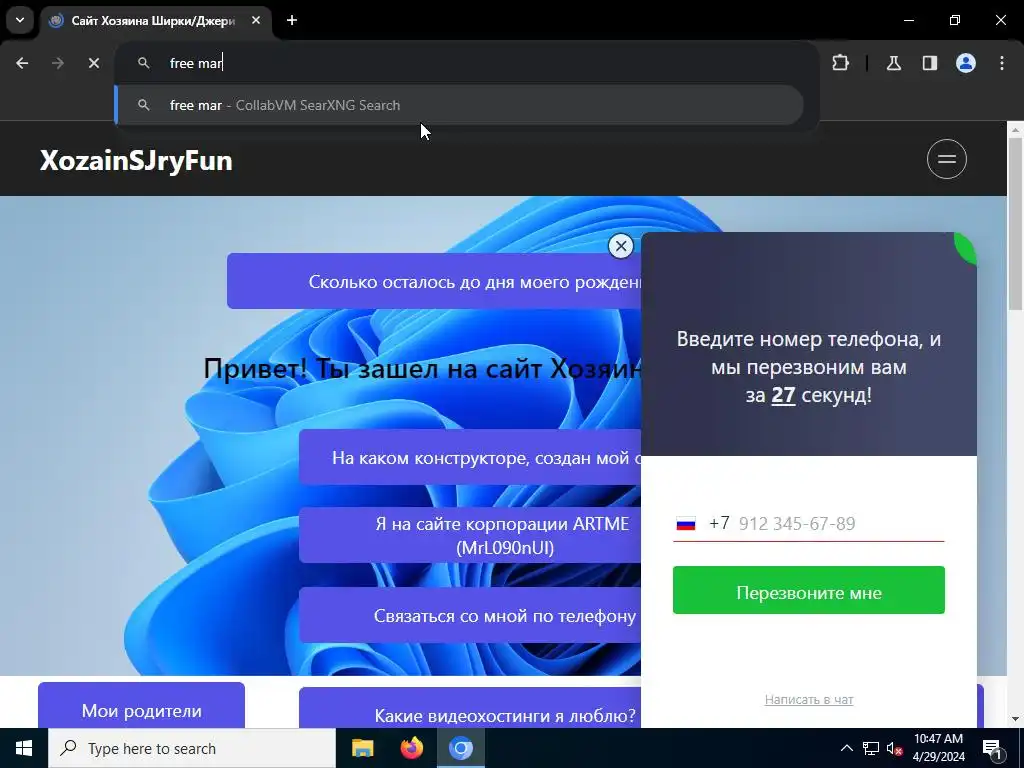Show hidden system tray icons

point(846,748)
